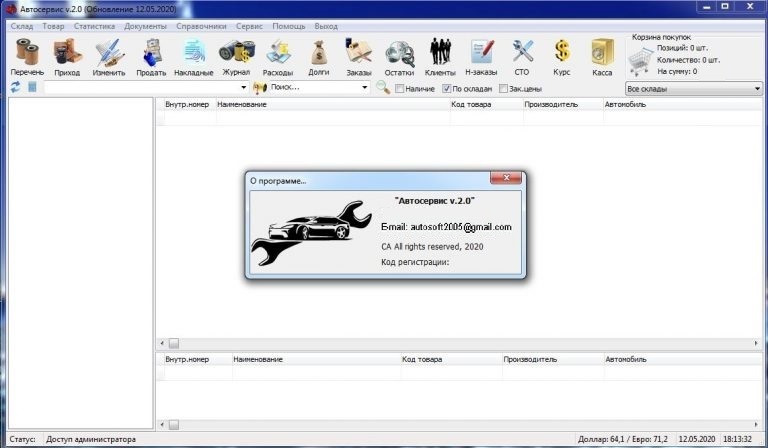Enable the Наличие checkbox
Viewport: 768px width, 448px height.
tap(400, 88)
